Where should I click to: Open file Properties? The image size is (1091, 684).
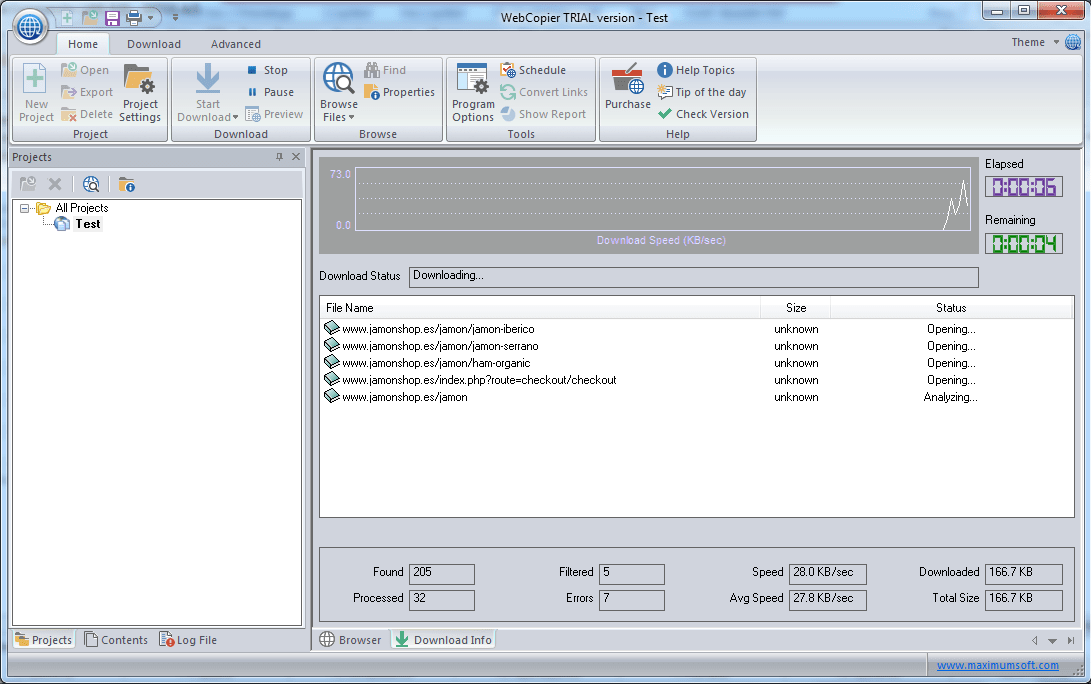tap(399, 92)
